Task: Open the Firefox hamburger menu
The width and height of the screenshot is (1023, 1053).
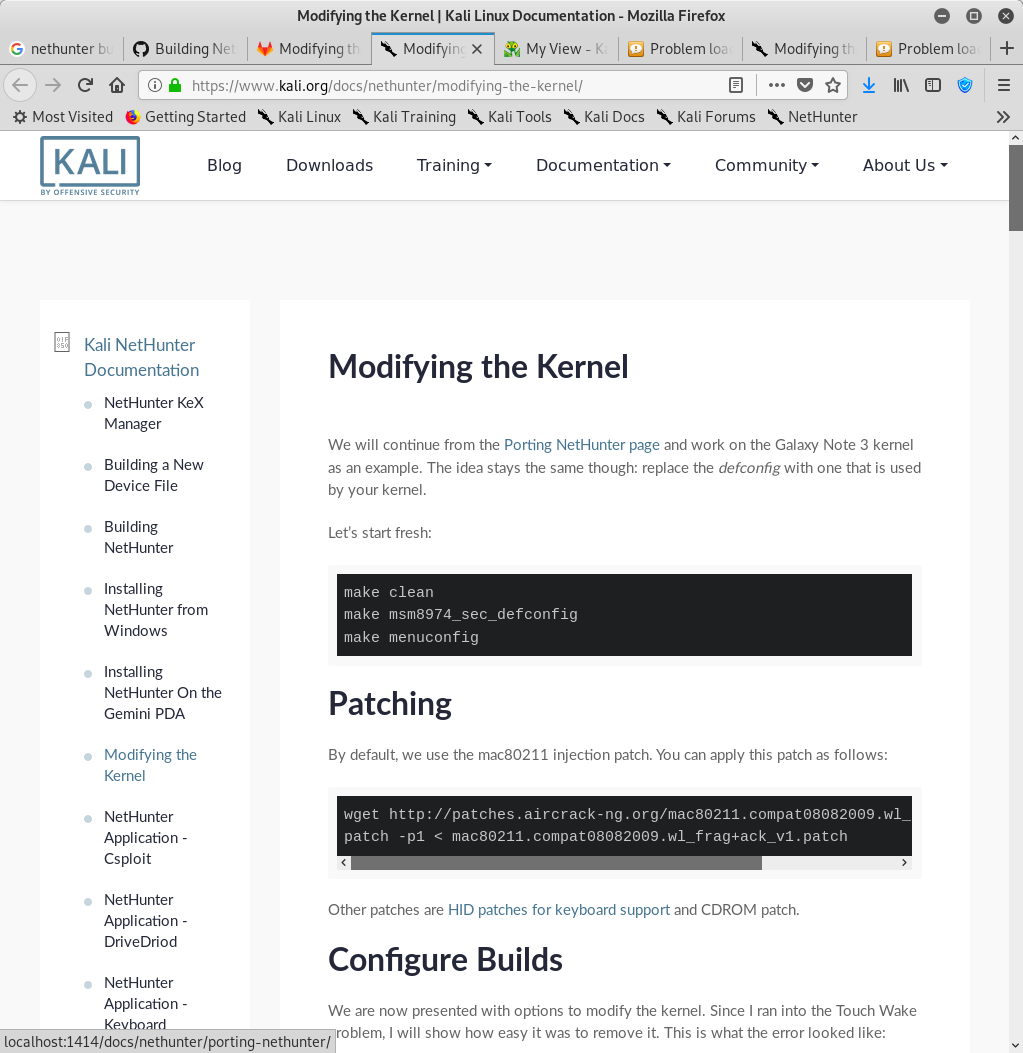Action: [1004, 85]
